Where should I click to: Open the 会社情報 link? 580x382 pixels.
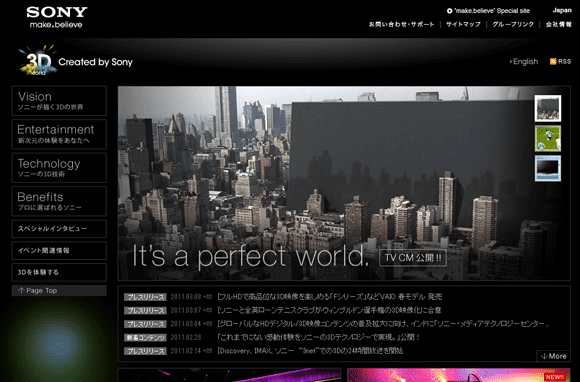tap(559, 24)
